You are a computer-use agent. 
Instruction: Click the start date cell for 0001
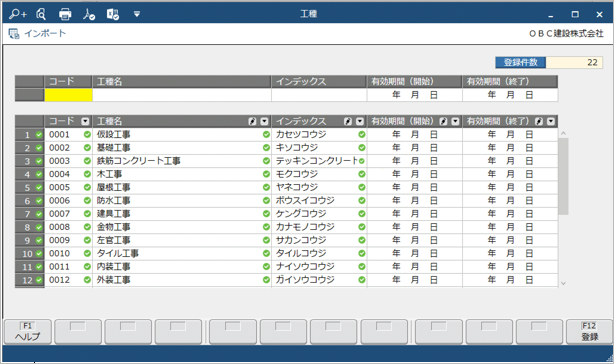point(415,135)
